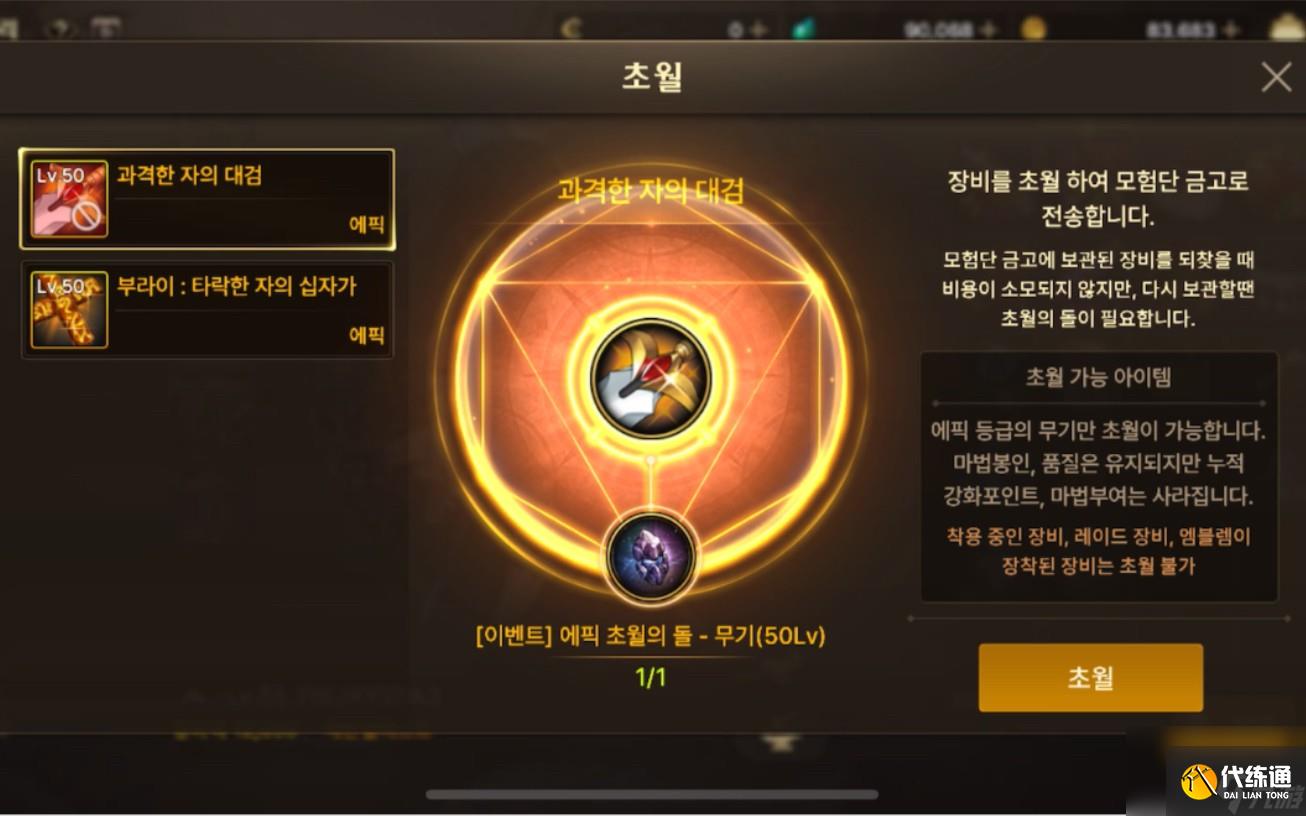Tap the greatsword weapon icon in the magic circle

651,378
